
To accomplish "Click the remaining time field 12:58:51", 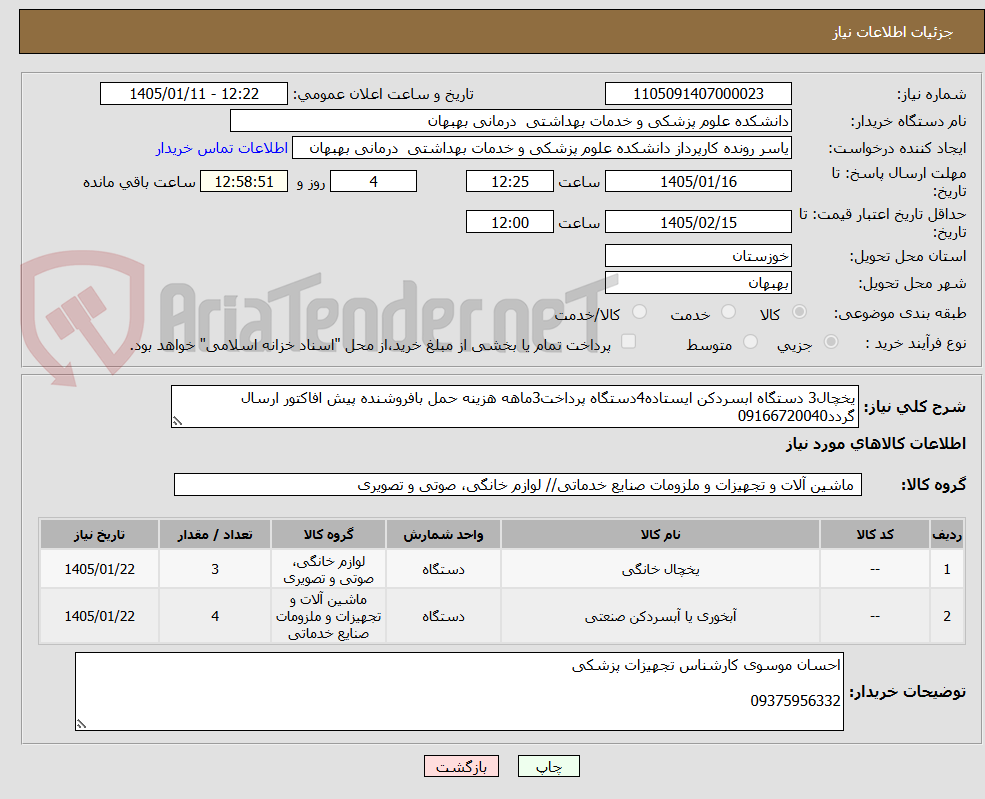I will pyautogui.click(x=244, y=182).
